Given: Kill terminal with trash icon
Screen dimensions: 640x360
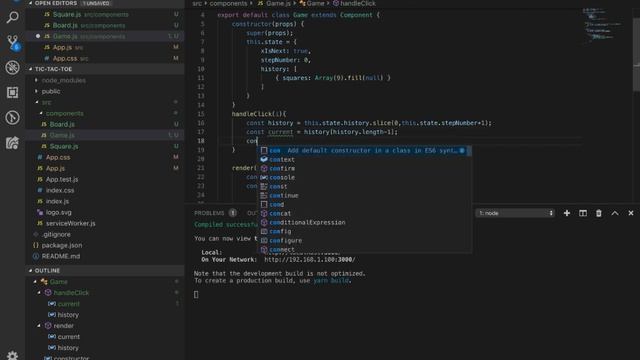Looking at the screenshot, I should point(598,213).
